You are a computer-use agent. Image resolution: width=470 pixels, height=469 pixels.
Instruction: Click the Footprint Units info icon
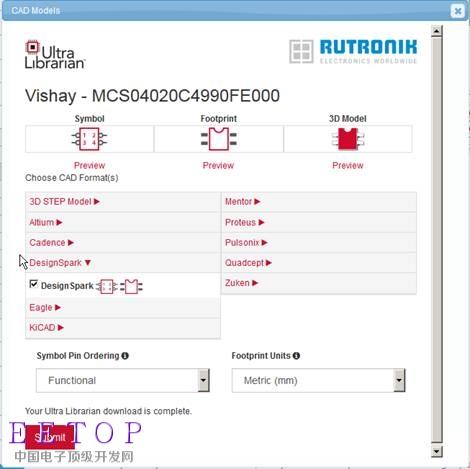(x=296, y=356)
